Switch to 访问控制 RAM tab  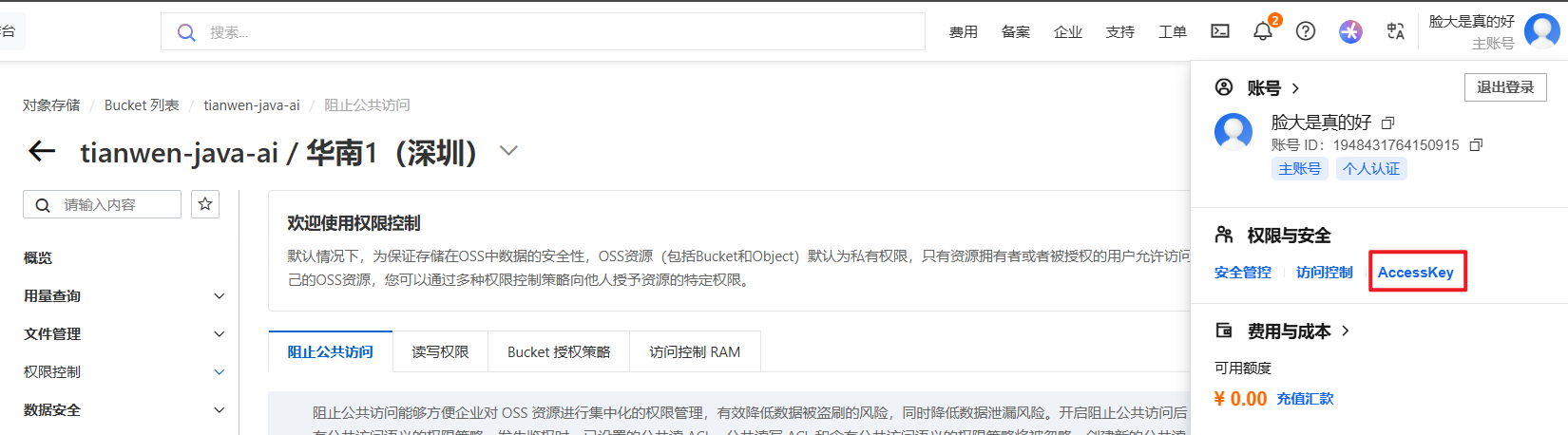(695, 351)
